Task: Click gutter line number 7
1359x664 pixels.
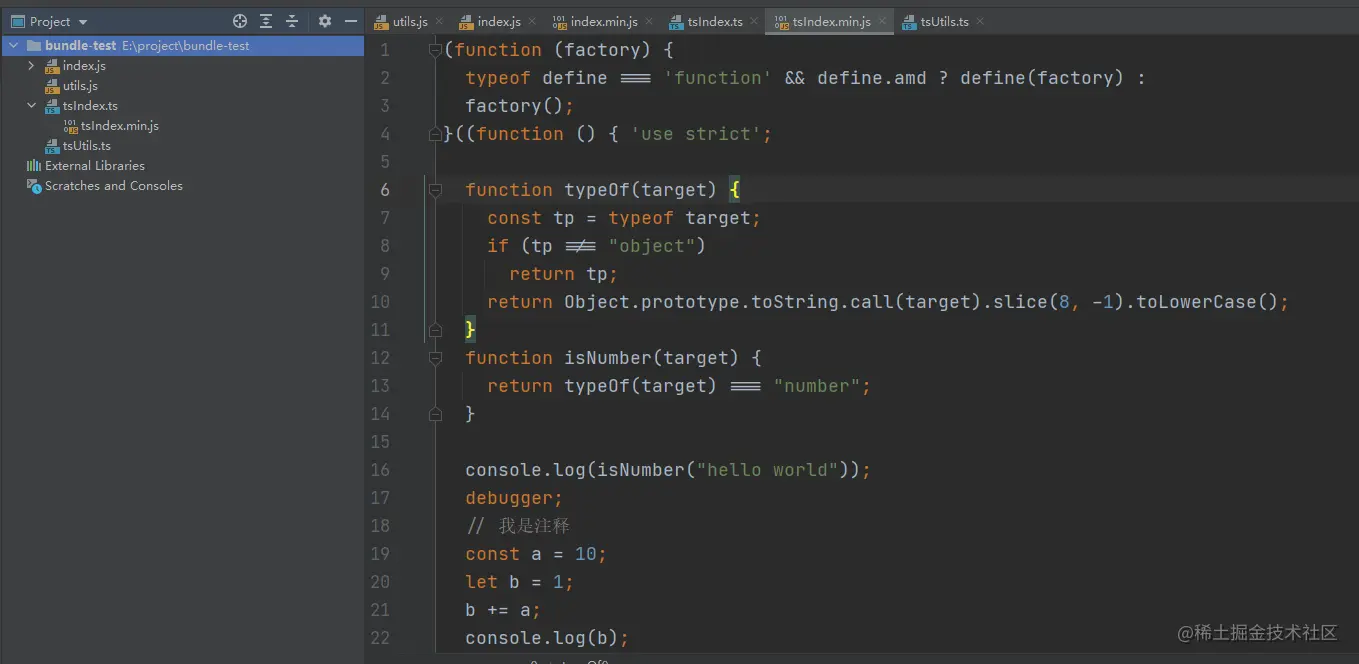Action: coord(385,218)
